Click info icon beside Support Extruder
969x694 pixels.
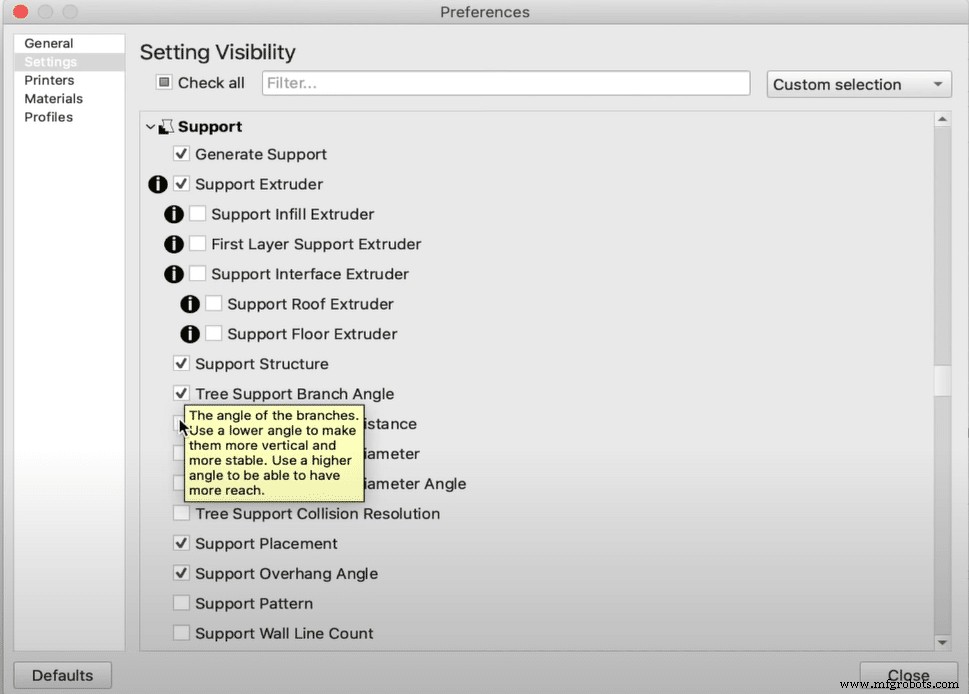(157, 185)
